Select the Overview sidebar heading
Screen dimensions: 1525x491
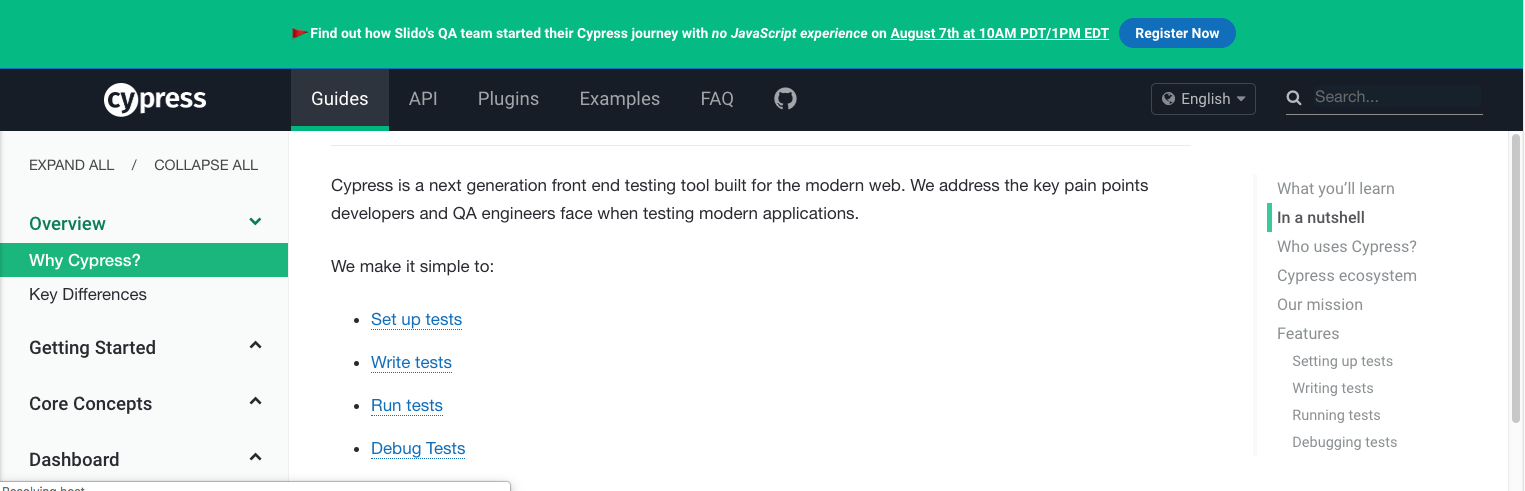[67, 224]
